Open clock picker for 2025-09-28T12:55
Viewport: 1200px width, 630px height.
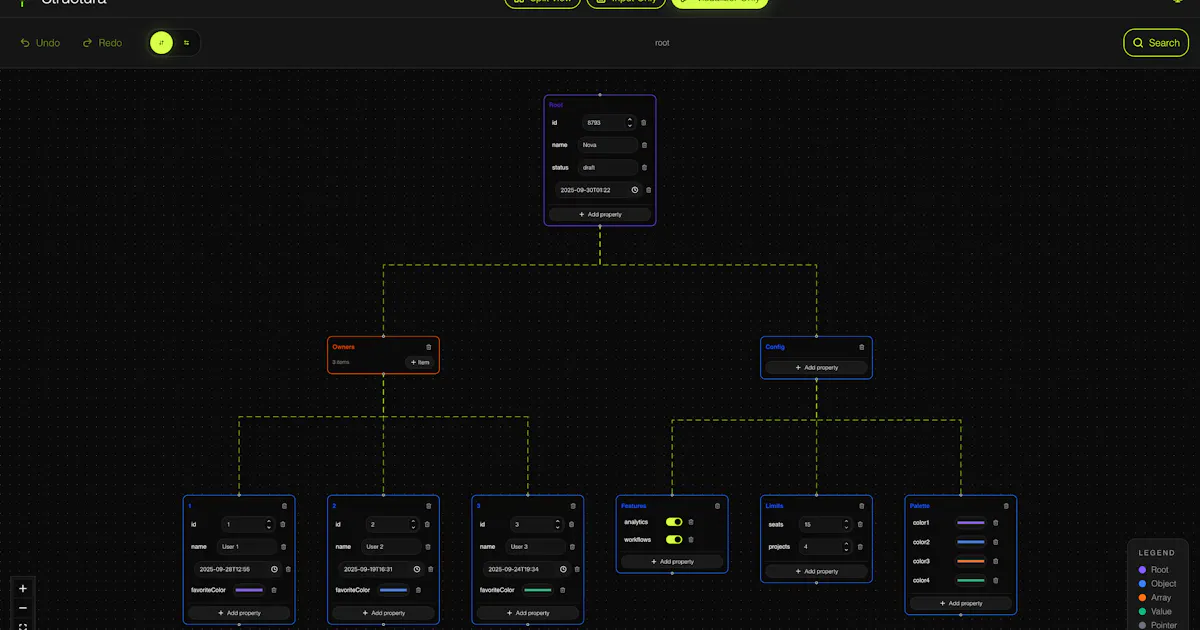[x=274, y=569]
